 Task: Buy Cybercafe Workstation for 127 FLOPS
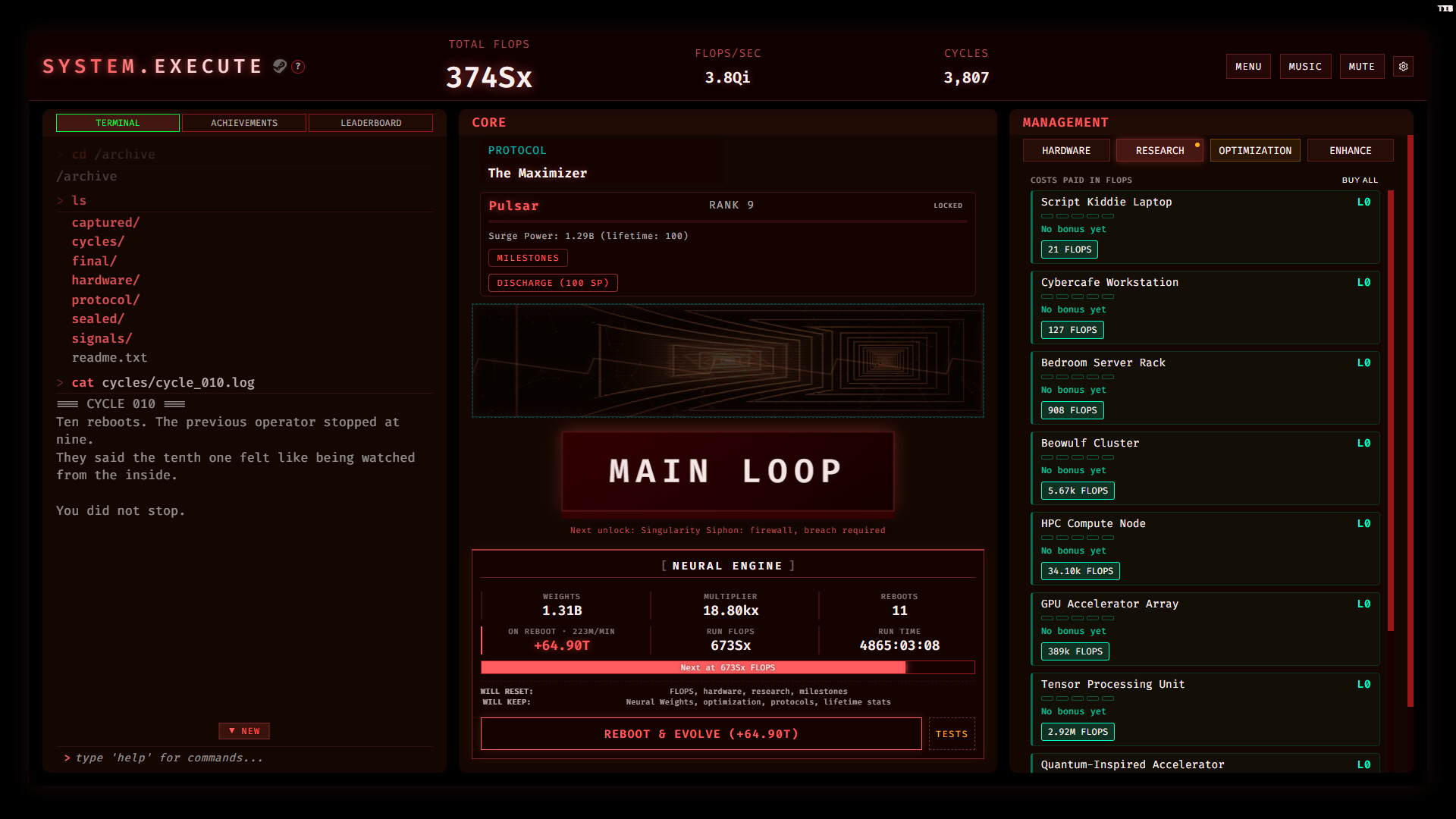click(1072, 330)
